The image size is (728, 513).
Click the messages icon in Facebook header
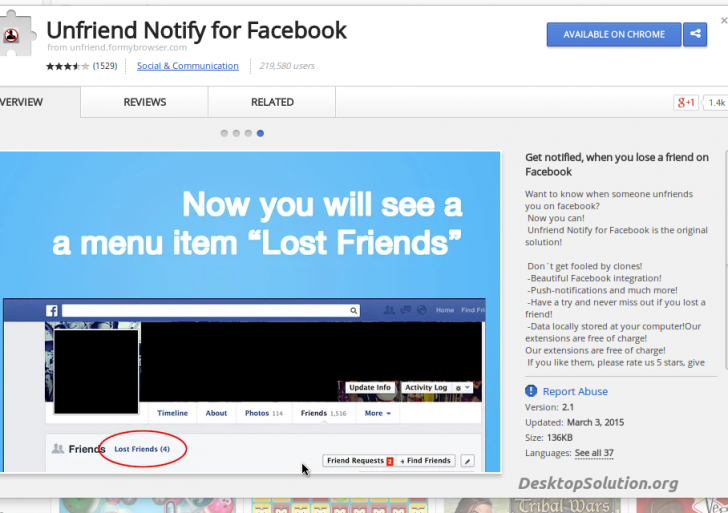pos(406,310)
